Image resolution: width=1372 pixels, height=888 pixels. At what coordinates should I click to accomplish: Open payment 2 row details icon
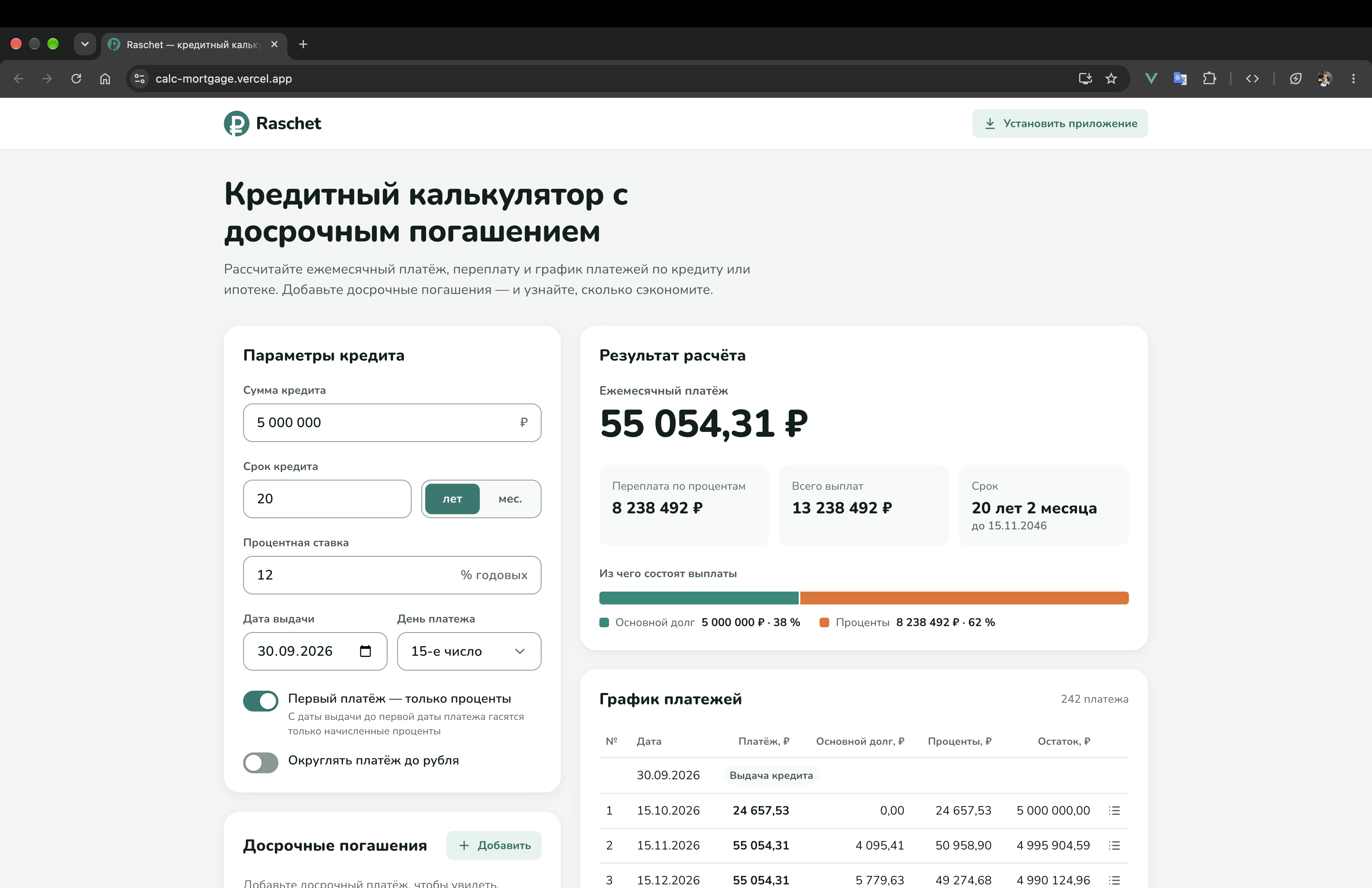(1114, 845)
